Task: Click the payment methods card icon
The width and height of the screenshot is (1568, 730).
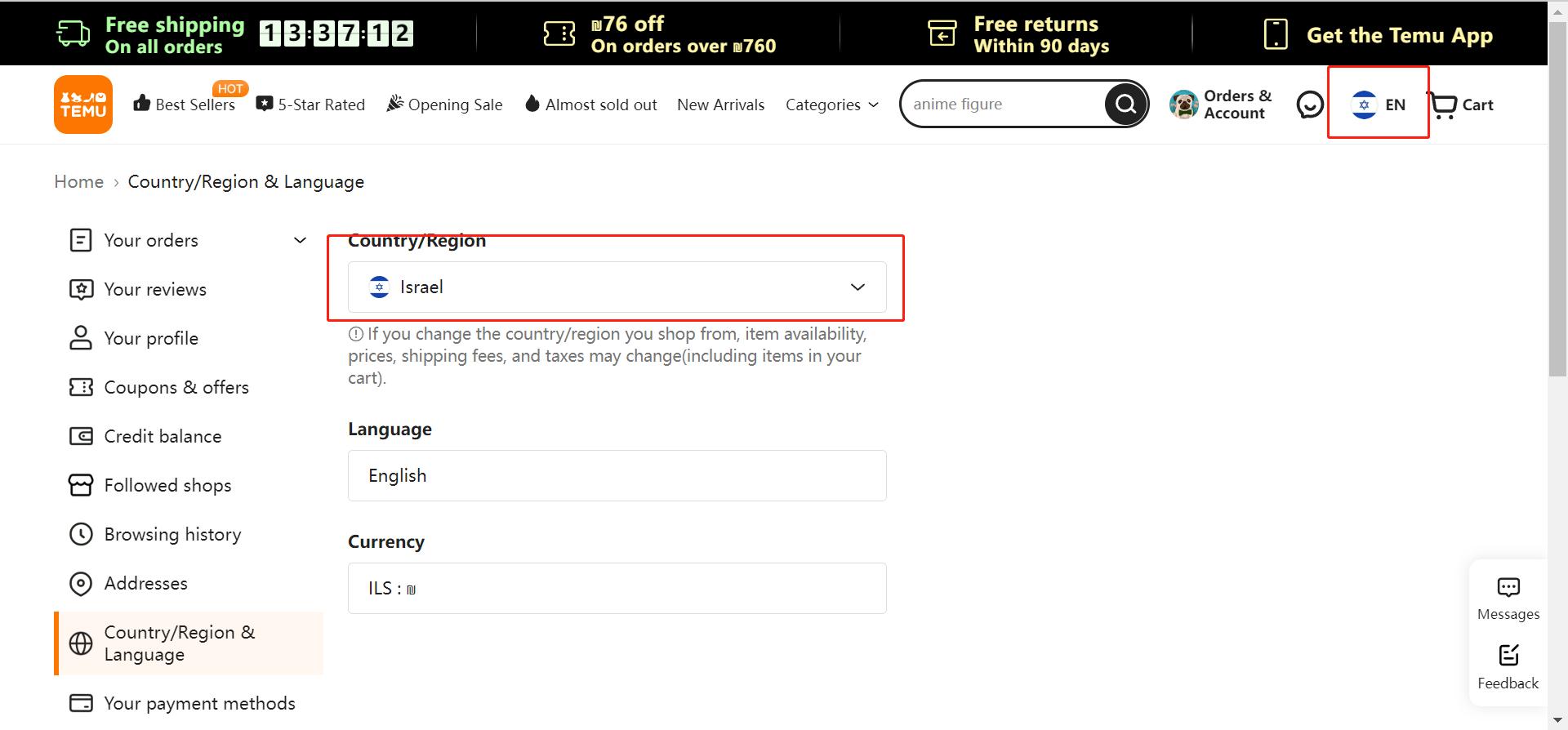Action: coord(81,703)
